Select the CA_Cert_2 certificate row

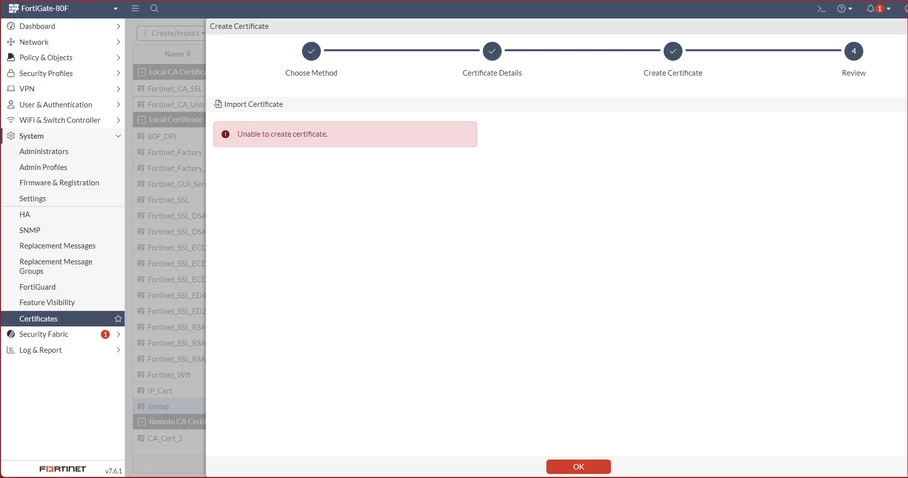(169, 439)
